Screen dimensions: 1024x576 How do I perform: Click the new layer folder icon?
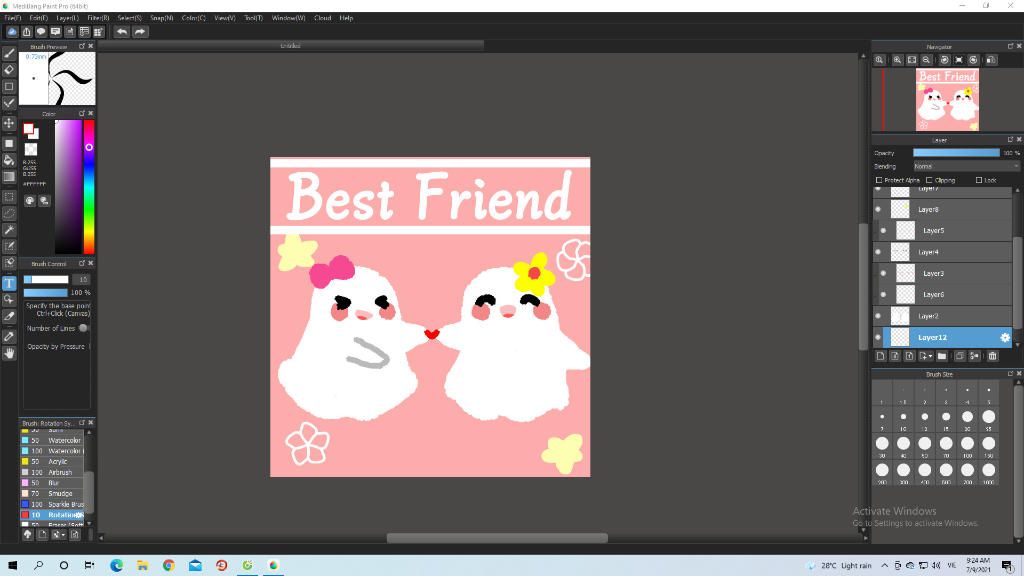[x=942, y=356]
